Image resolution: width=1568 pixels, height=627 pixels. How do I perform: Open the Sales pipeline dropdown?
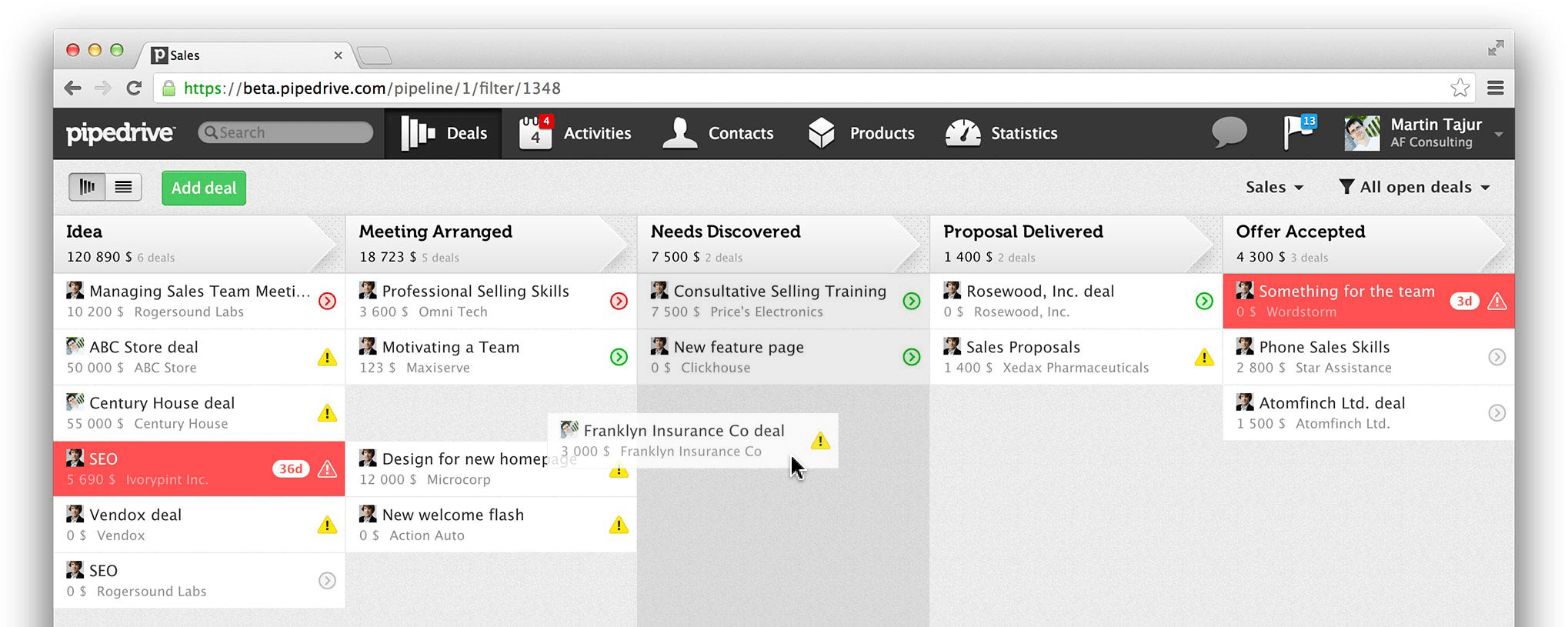point(1274,187)
